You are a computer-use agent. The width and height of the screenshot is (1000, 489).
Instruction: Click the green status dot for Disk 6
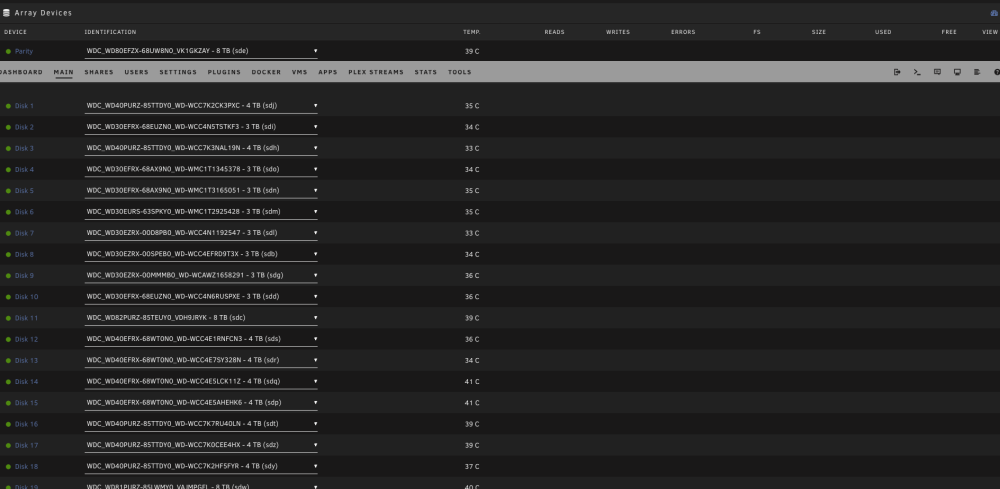8,212
